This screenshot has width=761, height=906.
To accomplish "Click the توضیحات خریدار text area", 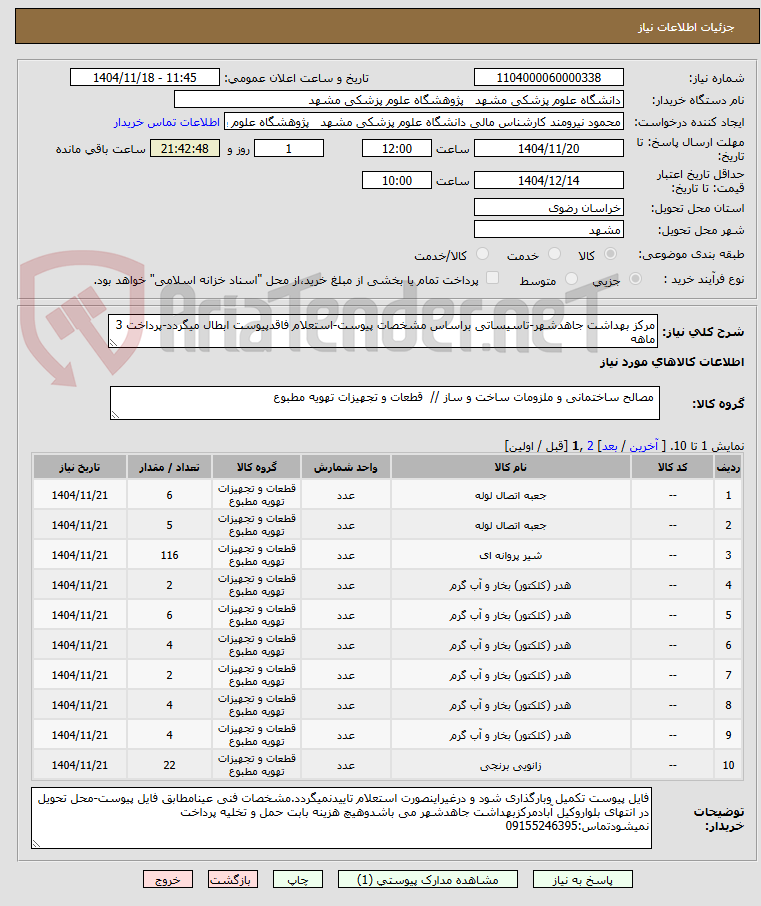I will tap(341, 818).
